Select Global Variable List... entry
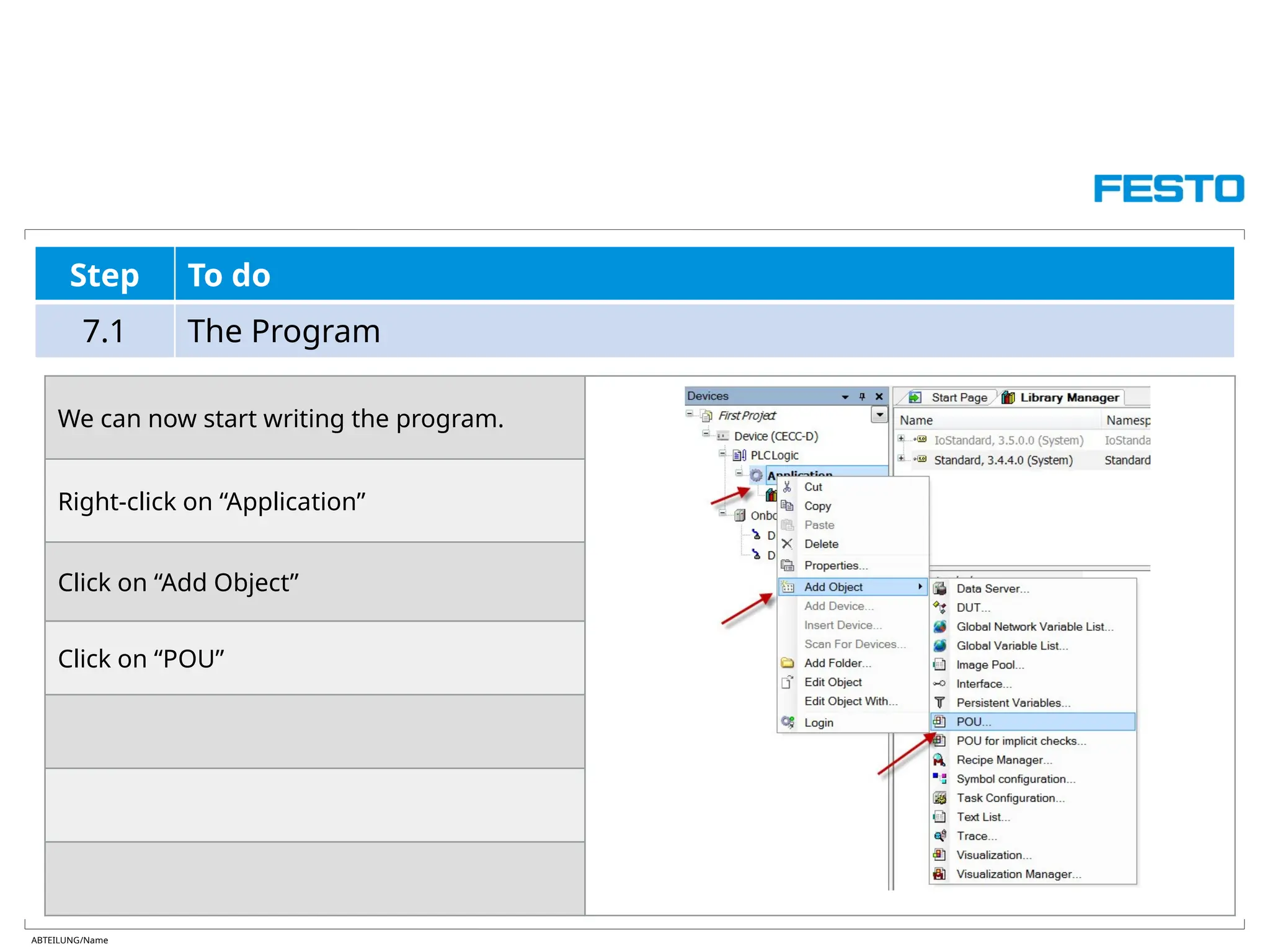1270x952 pixels. pyautogui.click(x=1033, y=646)
